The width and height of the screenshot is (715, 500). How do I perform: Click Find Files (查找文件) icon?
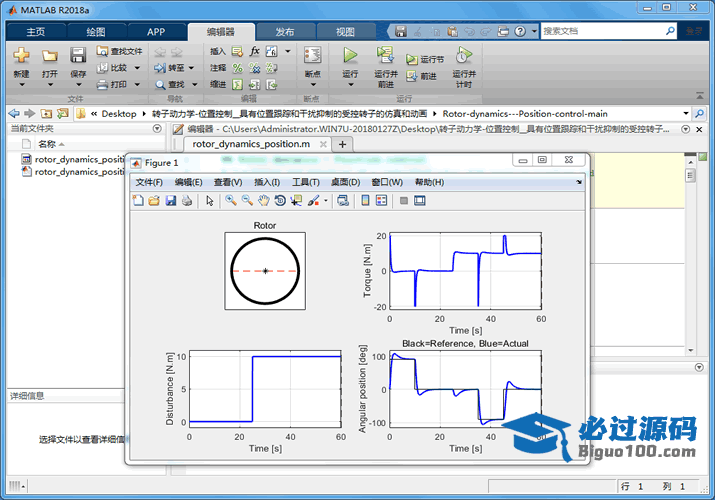[102, 51]
